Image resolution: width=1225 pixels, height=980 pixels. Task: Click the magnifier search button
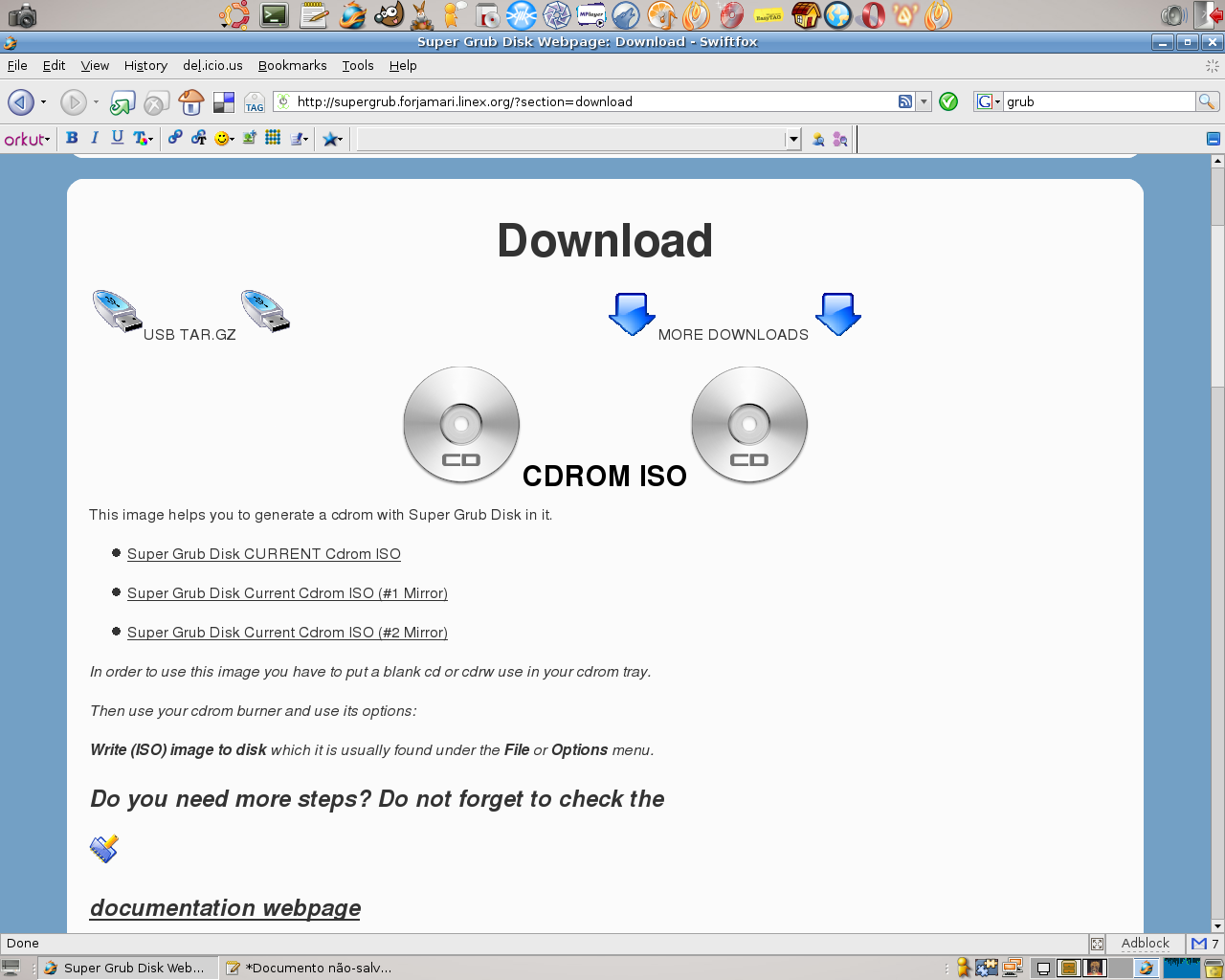[1207, 101]
